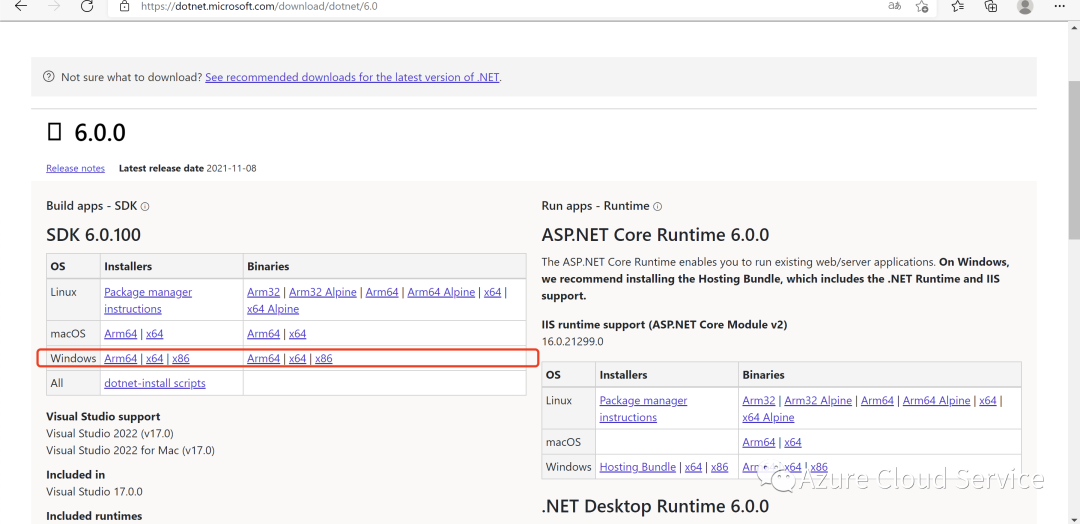This screenshot has width=1080, height=524.
Task: Download SDK Windows Arm64 binary
Action: click(263, 358)
